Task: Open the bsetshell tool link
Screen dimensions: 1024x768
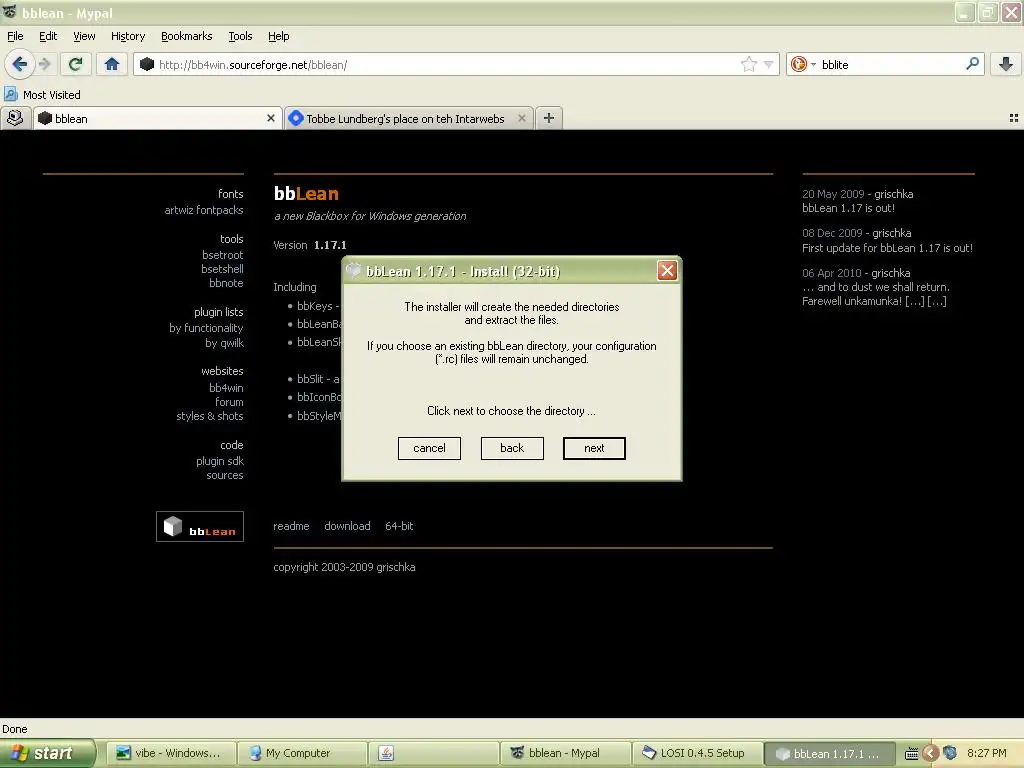Action: [222, 268]
